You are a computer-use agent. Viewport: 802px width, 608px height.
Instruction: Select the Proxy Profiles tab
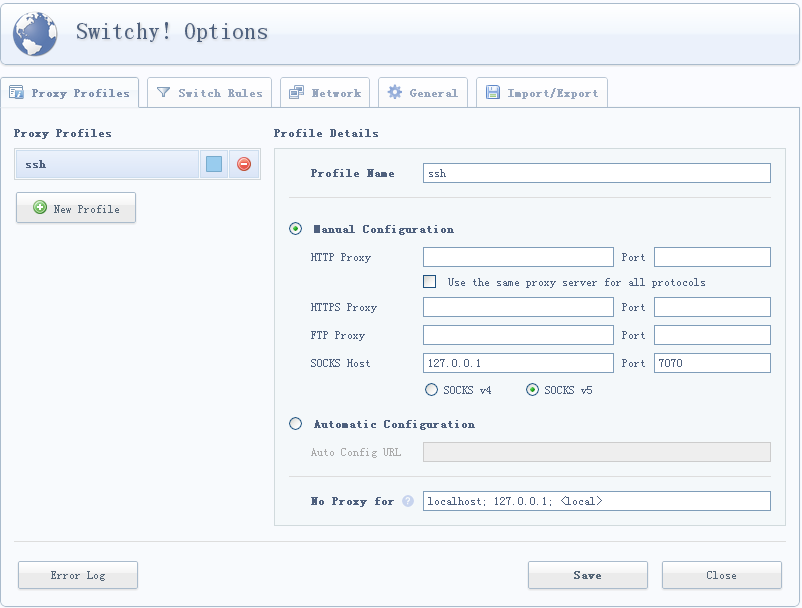point(70,93)
